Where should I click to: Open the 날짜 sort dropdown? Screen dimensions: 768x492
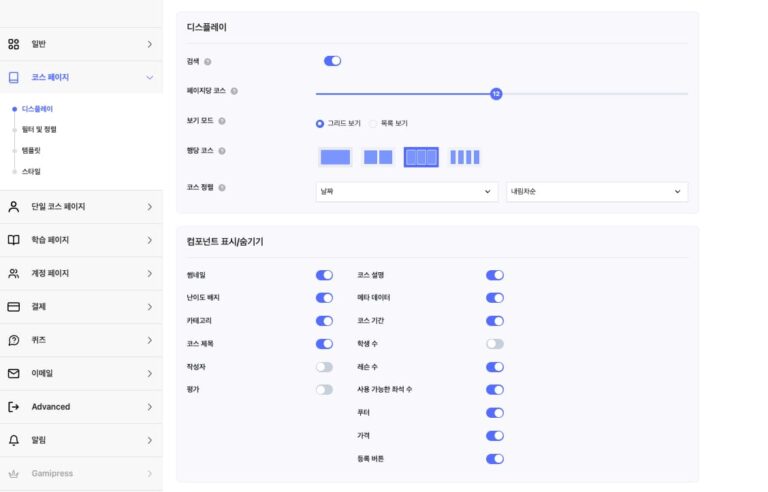pyautogui.click(x=406, y=191)
